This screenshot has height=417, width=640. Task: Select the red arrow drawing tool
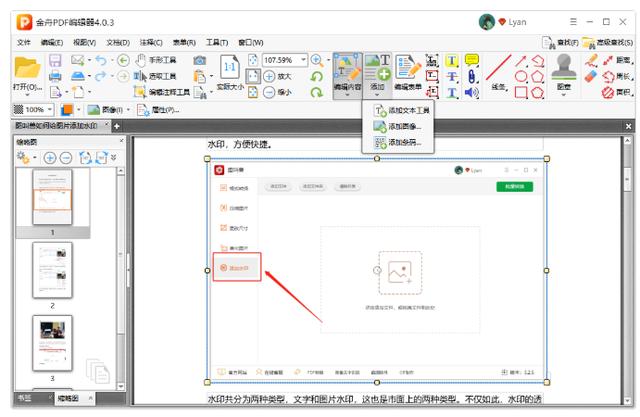click(x=521, y=60)
